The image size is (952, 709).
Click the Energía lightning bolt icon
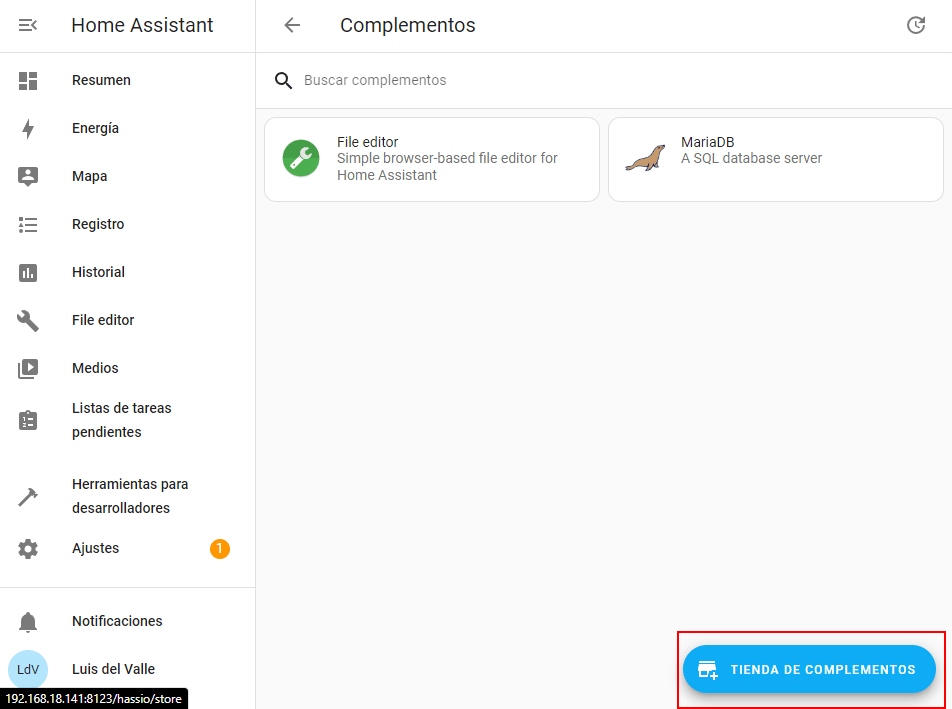[28, 129]
